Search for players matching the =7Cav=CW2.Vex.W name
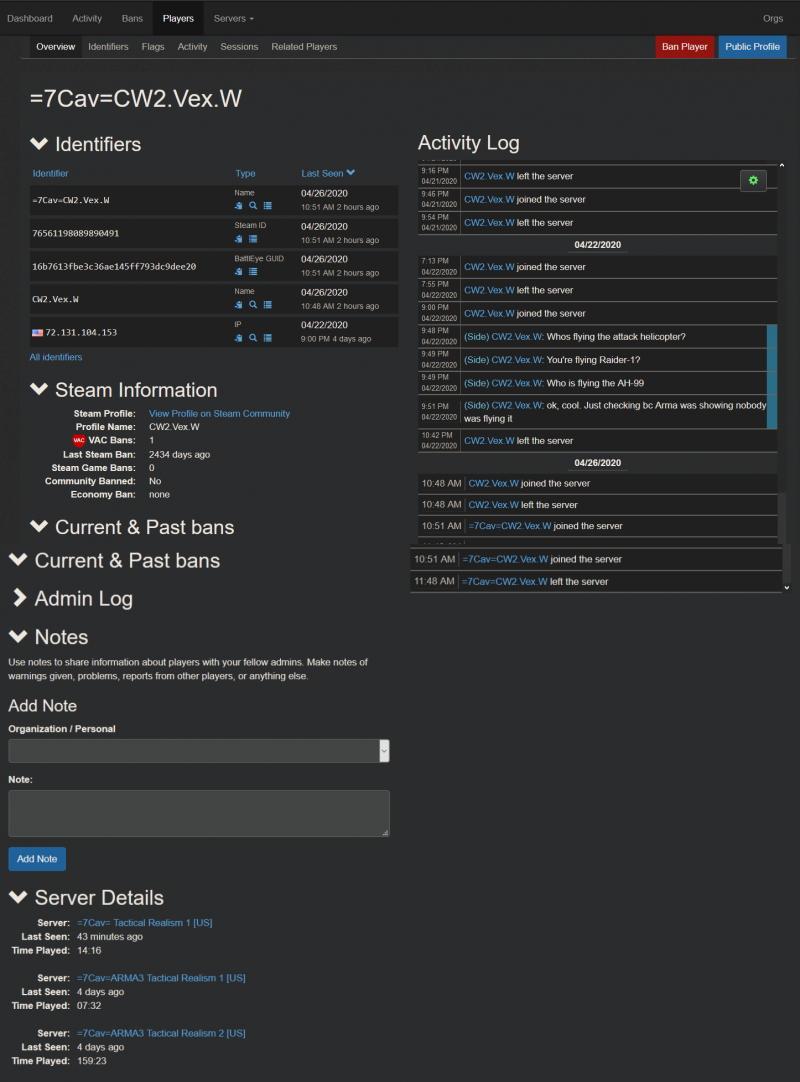Image resolution: width=800 pixels, height=1082 pixels. [x=253, y=205]
